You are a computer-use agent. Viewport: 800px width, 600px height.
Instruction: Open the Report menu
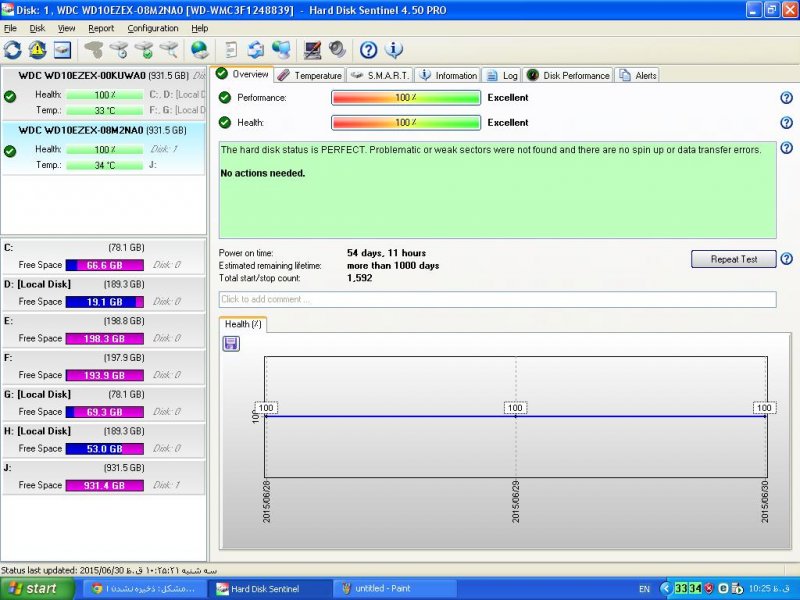[101, 29]
